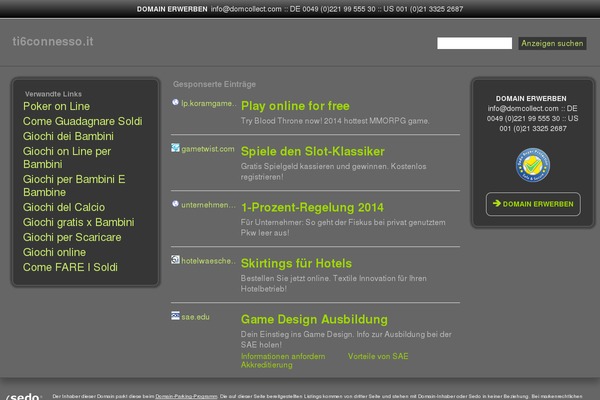Open the Giochi per Scaricare link
The image size is (600, 400).
[72, 237]
